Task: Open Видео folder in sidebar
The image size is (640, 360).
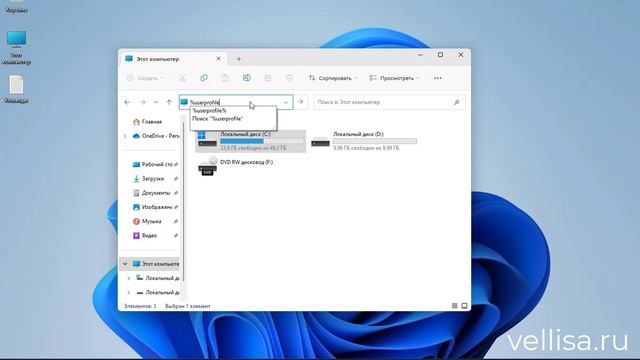Action: pos(145,236)
